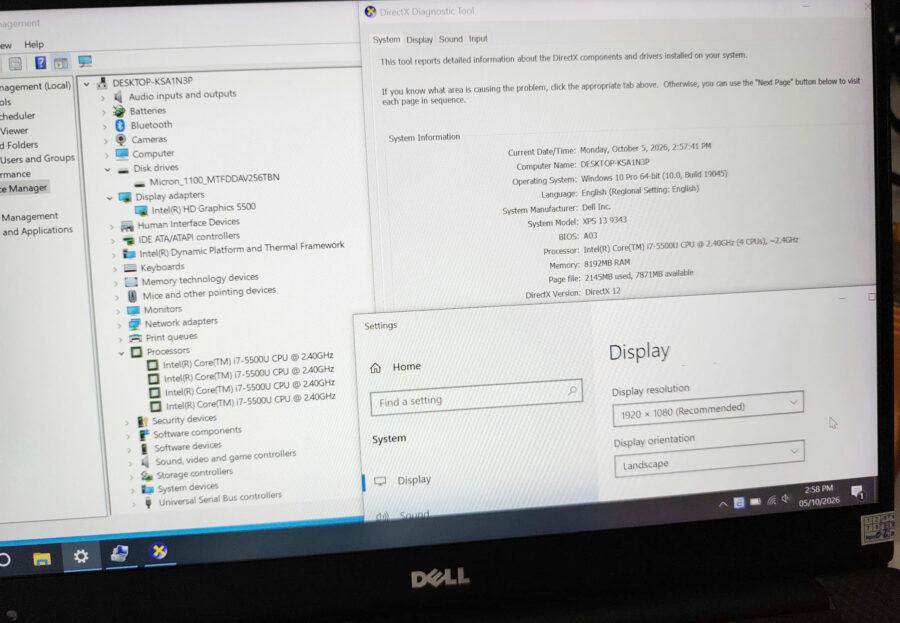Image resolution: width=900 pixels, height=623 pixels.
Task: Open File Explorer from the taskbar
Action: [x=41, y=559]
